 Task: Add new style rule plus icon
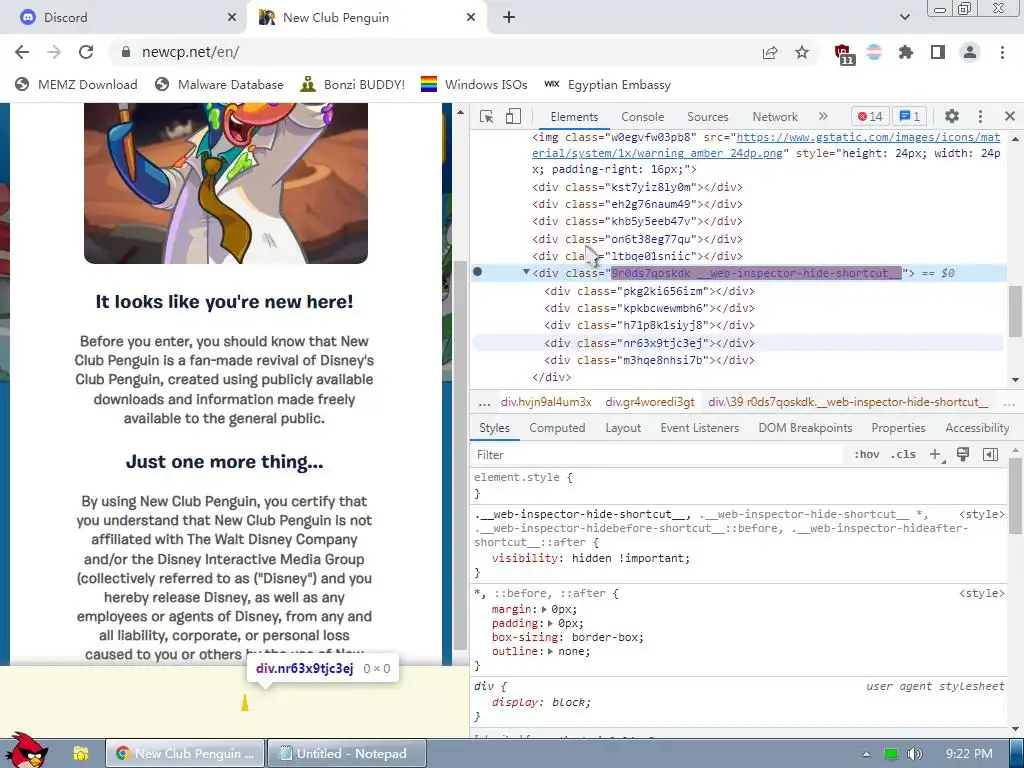pyautogui.click(x=935, y=455)
